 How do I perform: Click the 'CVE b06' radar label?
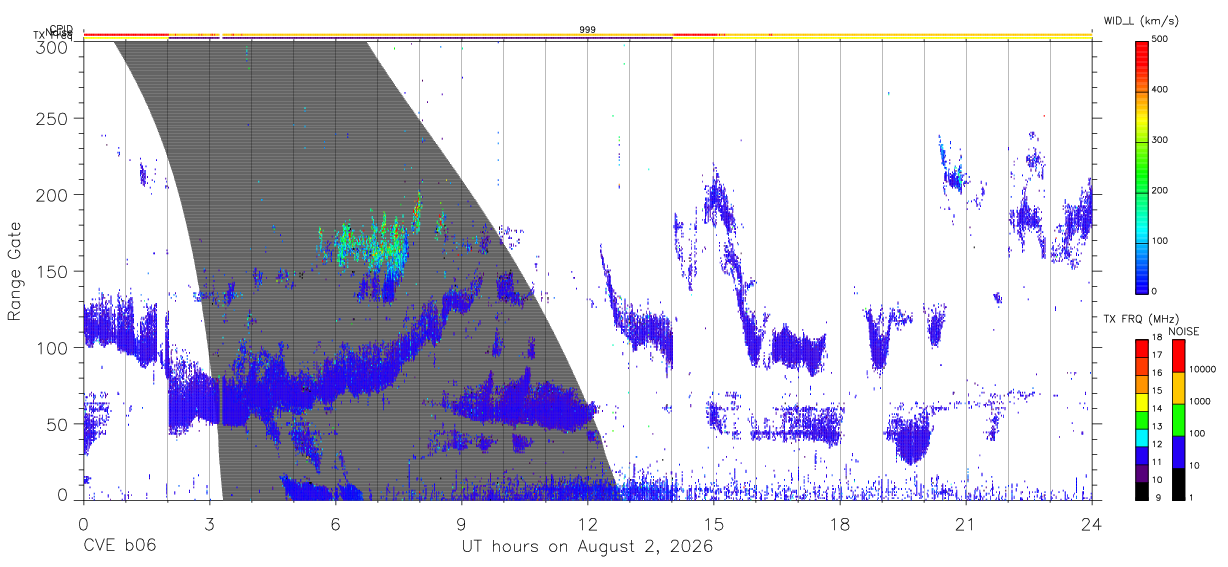point(120,547)
